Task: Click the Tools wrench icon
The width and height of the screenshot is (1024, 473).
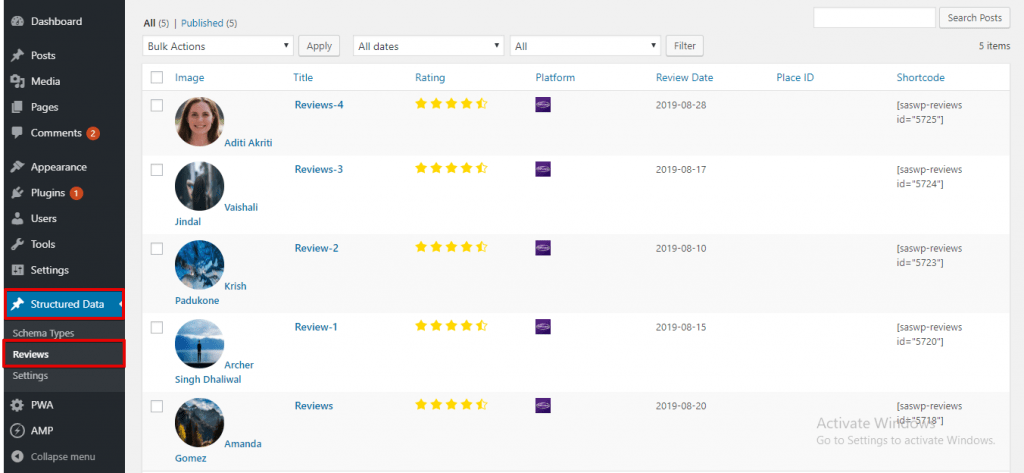Action: tap(18, 244)
